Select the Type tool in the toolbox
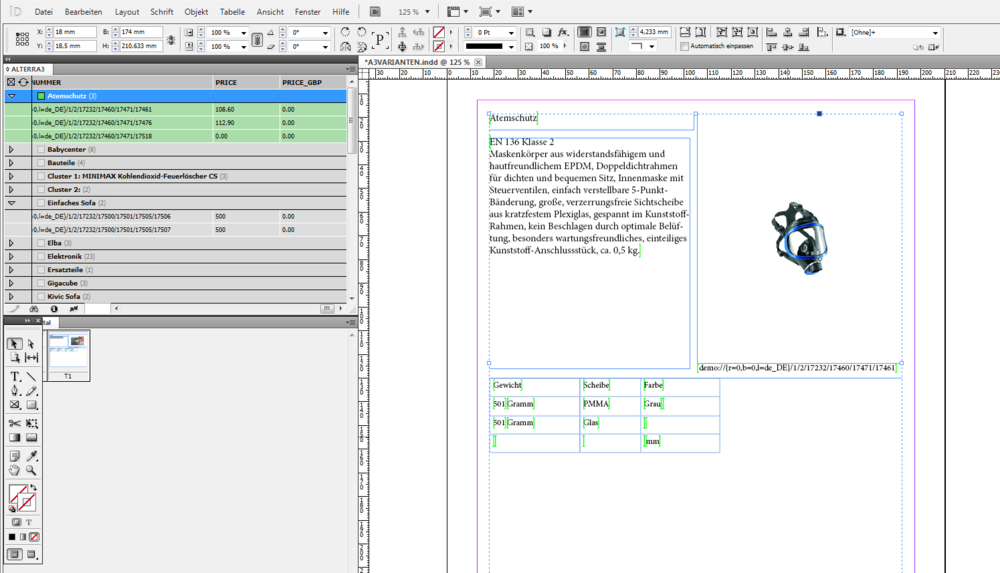 click(x=15, y=377)
